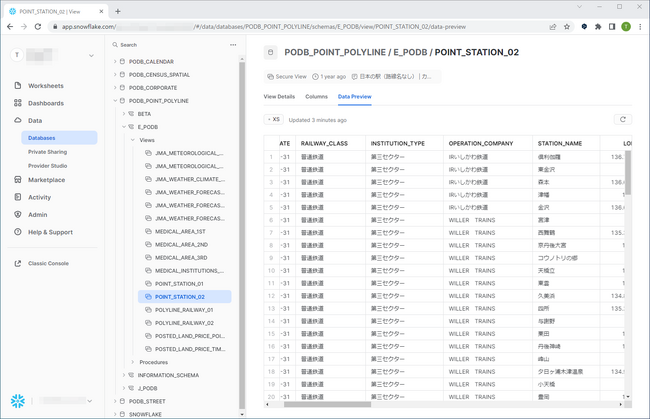The image size is (650, 419).
Task: Open the POLYLINE_RAILWAY_02 view
Action: pos(184,323)
